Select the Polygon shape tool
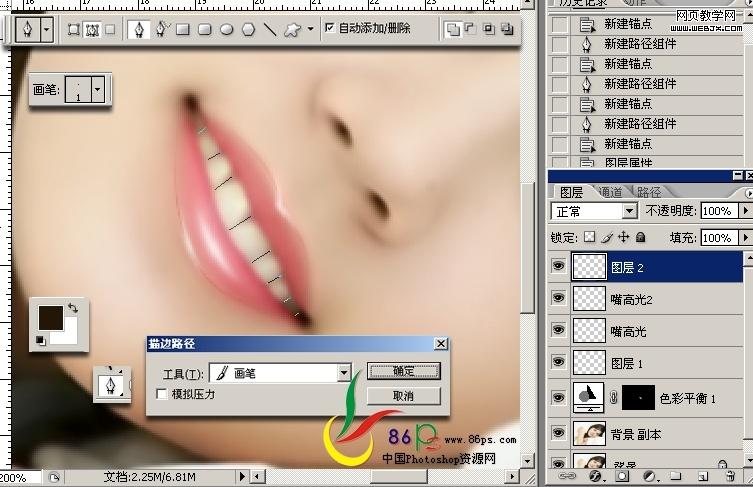This screenshot has height=487, width=753. coord(248,30)
